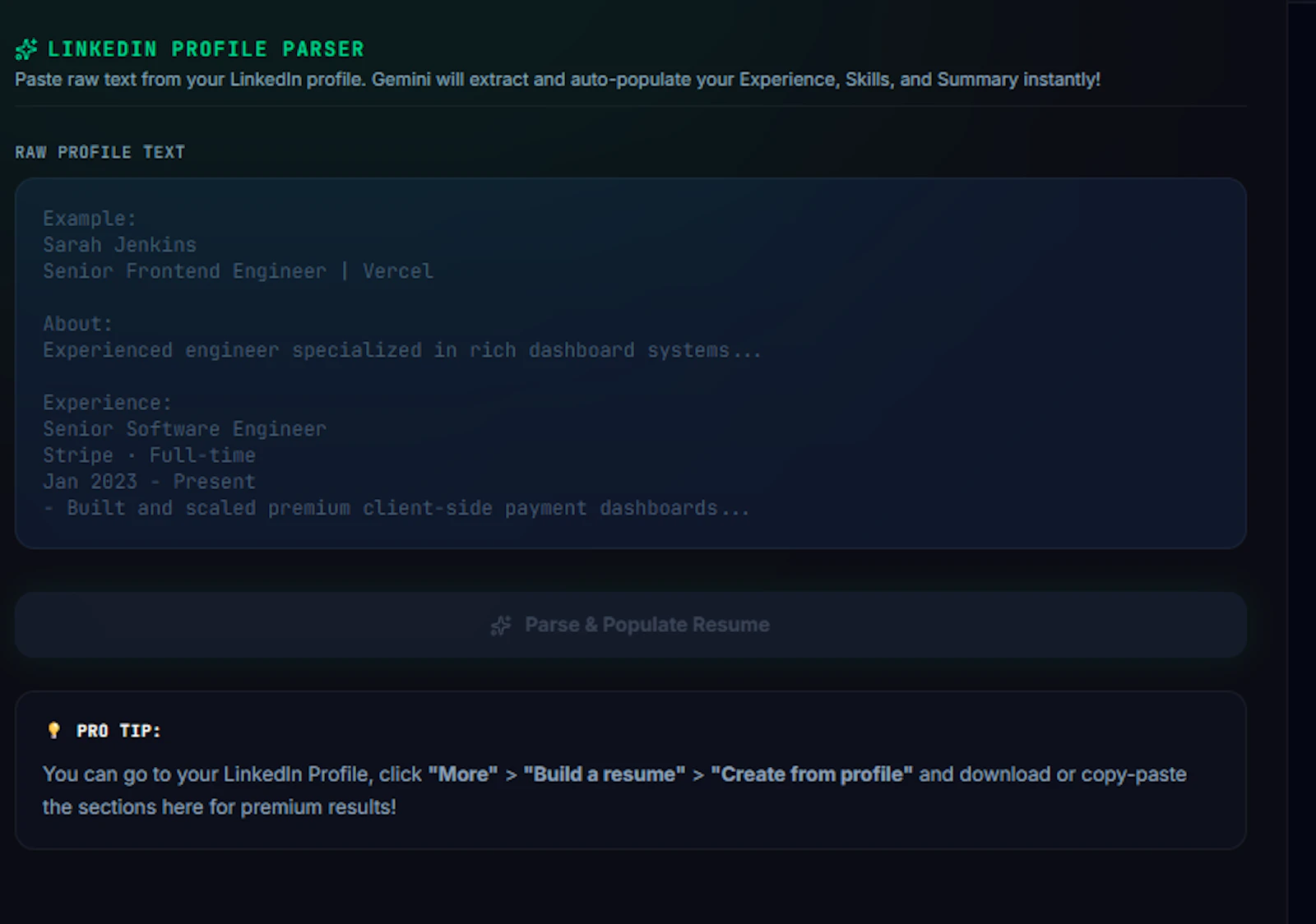The width and height of the screenshot is (1316, 924).
Task: Click the sparkle icon inside the Parse button
Action: pyautogui.click(x=501, y=626)
